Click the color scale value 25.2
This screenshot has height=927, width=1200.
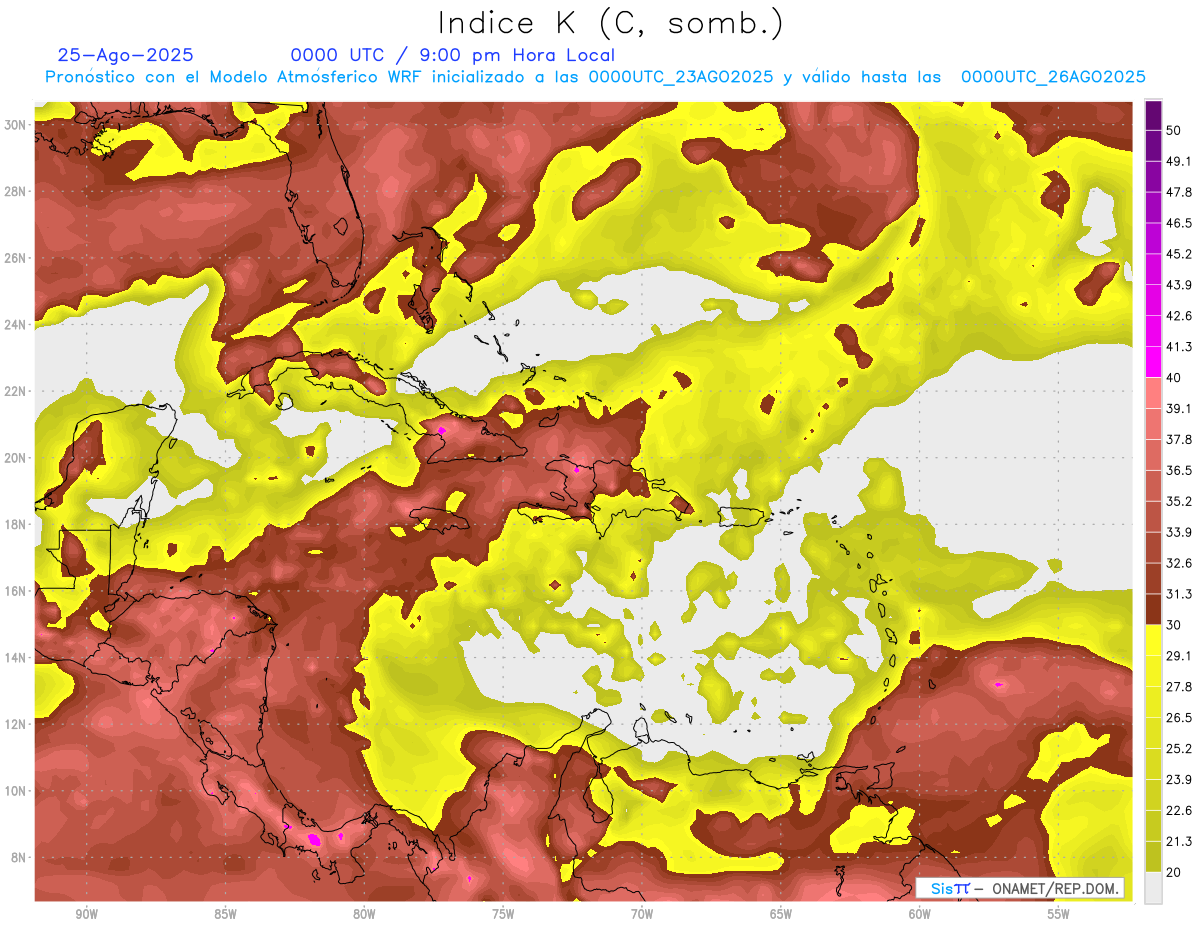[1179, 748]
